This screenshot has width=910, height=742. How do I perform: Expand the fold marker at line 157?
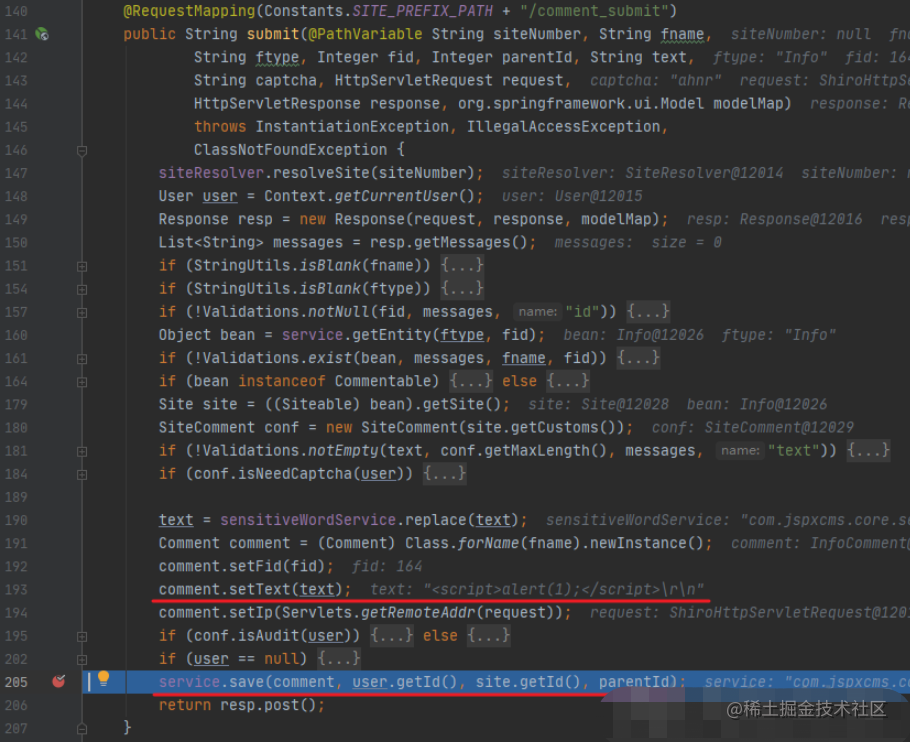pos(82,313)
